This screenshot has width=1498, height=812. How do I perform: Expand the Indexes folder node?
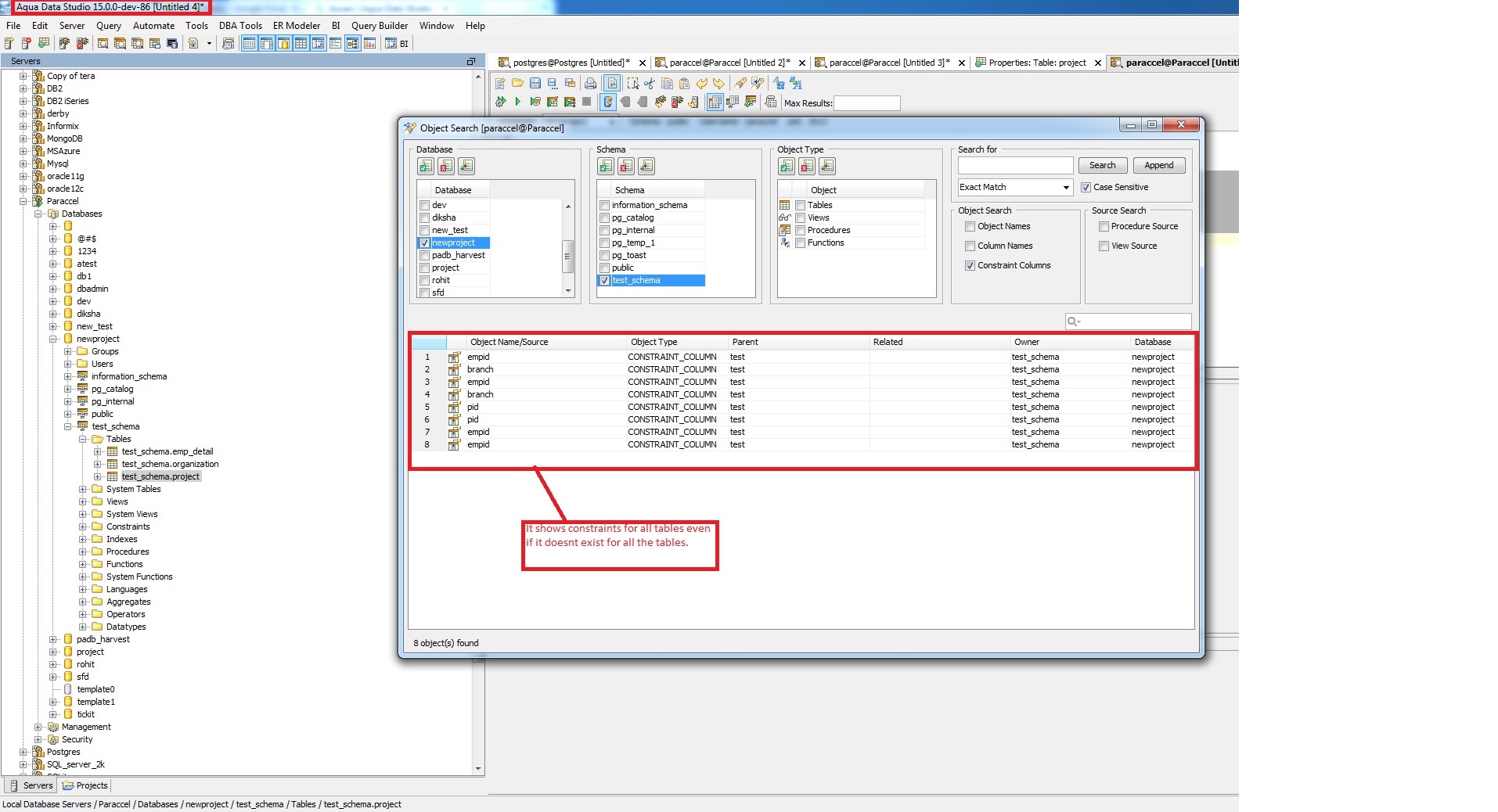pos(83,540)
